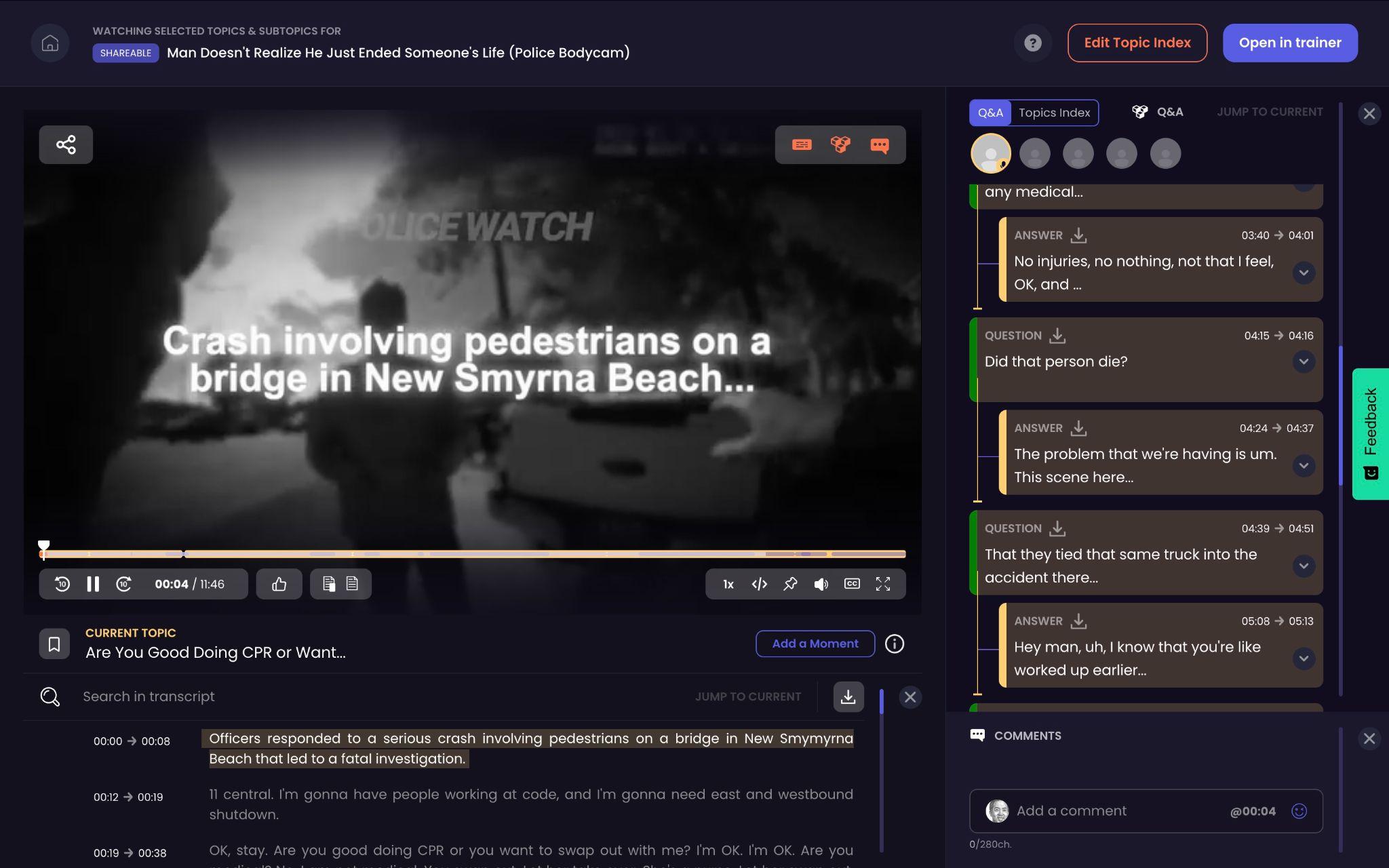This screenshot has height=868, width=1389.
Task: Close the transcript panel
Action: (910, 696)
